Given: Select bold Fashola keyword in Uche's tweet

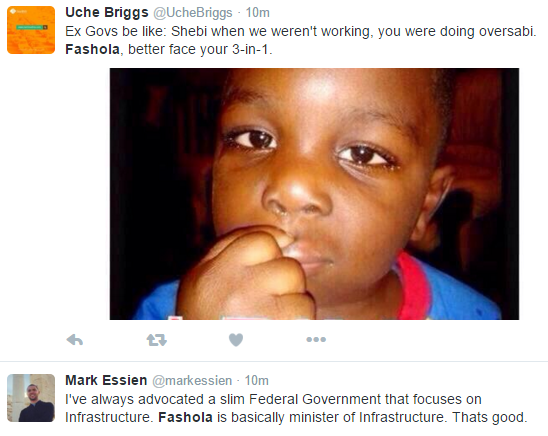Looking at the screenshot, I should click(92, 49).
